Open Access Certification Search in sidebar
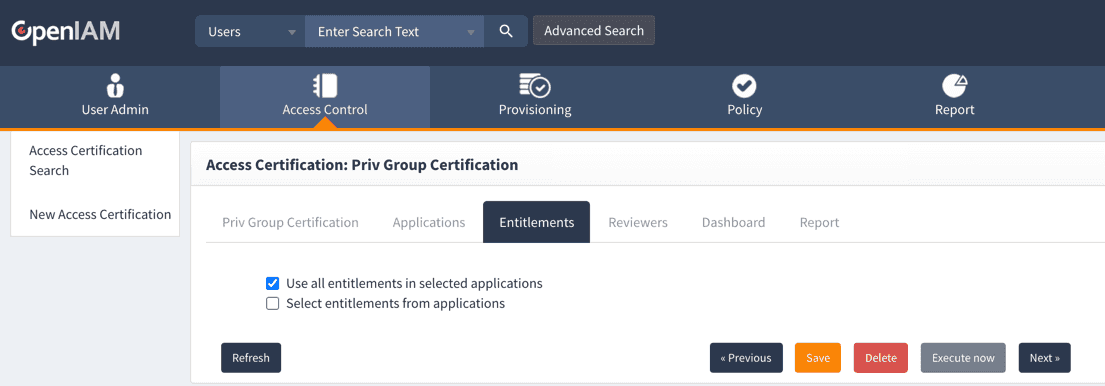 (86, 161)
